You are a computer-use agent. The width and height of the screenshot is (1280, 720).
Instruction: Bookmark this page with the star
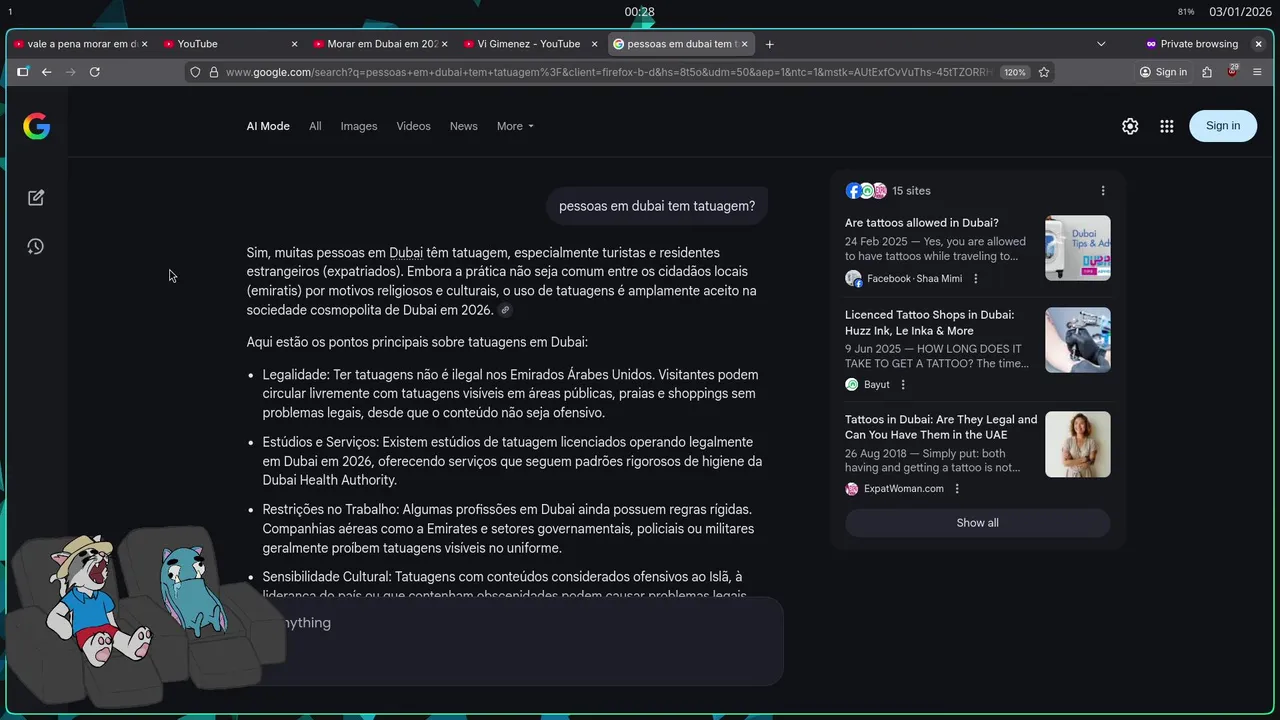(x=1044, y=72)
